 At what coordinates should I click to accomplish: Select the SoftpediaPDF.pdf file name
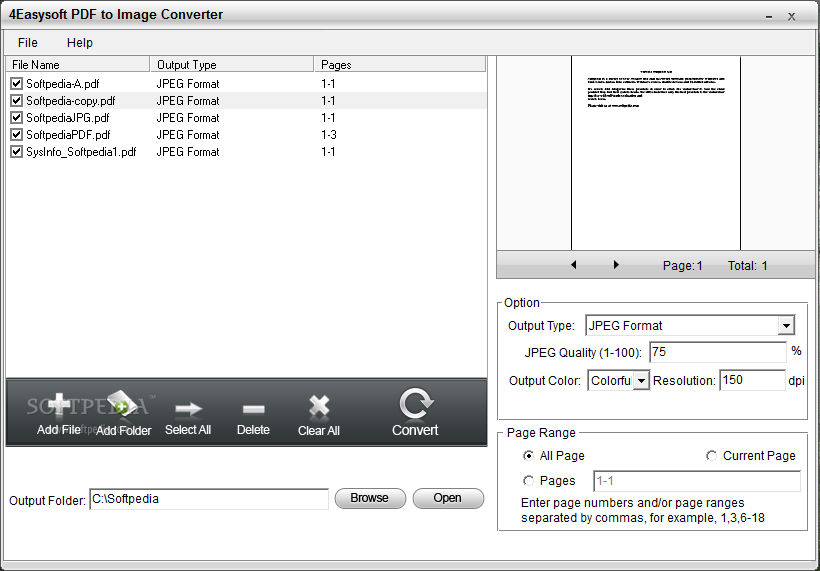(x=69, y=135)
